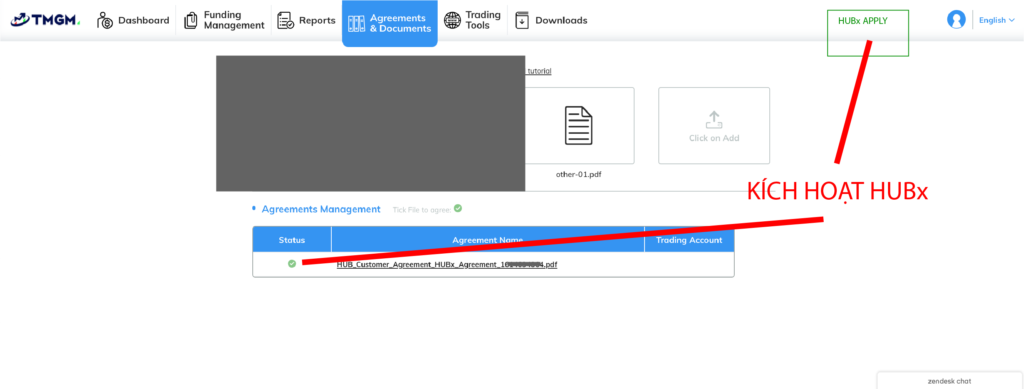Click the Trading Account column header

click(x=689, y=240)
